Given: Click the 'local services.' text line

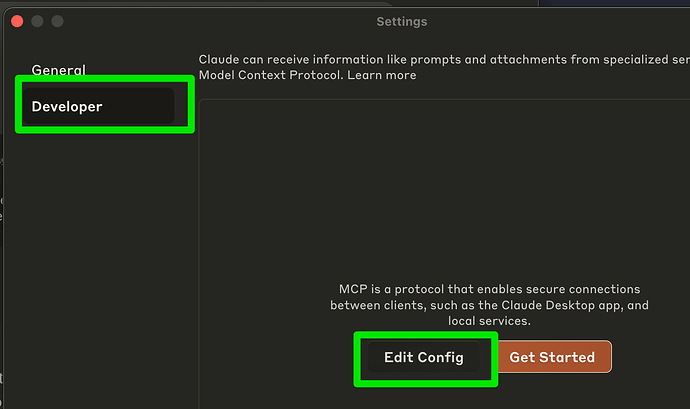Looking at the screenshot, I should (x=489, y=321).
